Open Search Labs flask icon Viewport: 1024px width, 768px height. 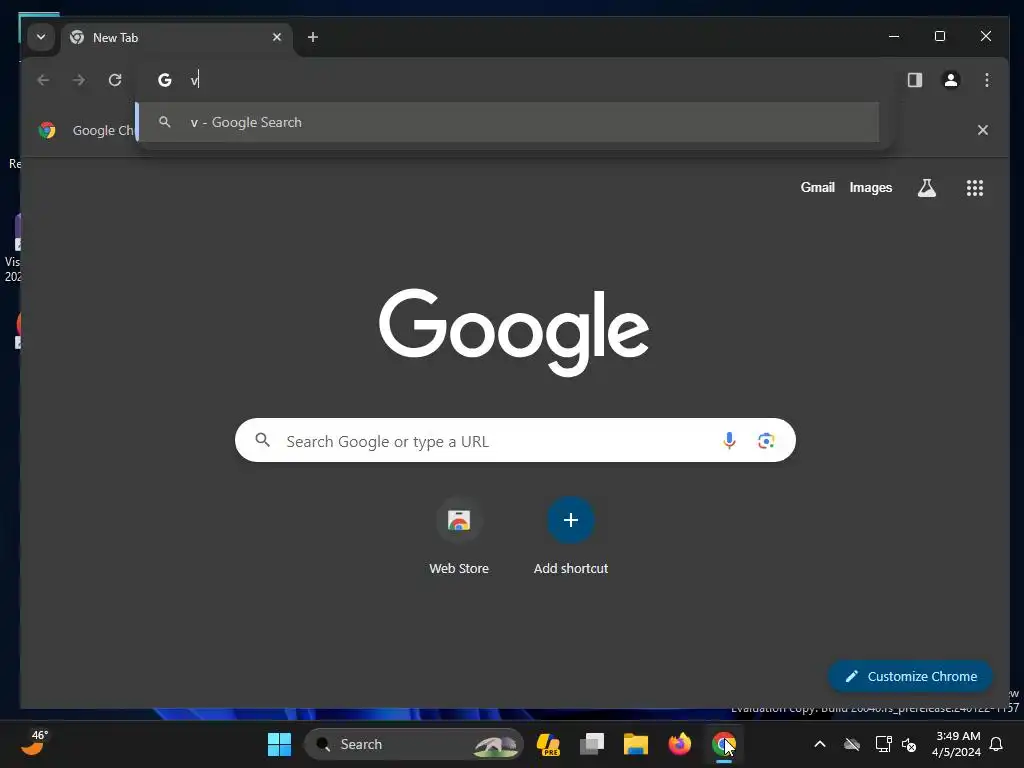tap(927, 188)
